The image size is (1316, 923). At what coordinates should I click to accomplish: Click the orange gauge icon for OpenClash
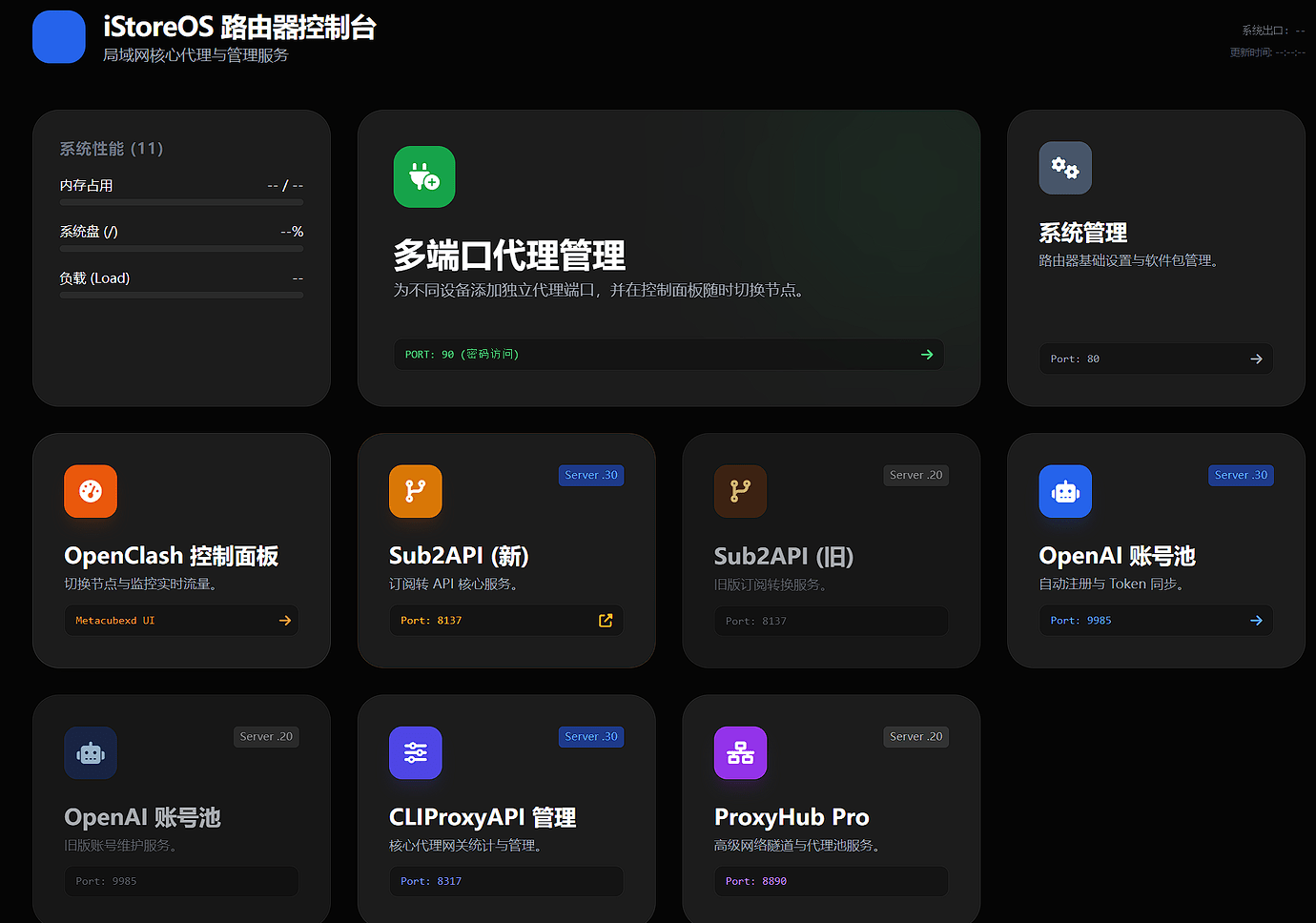pyautogui.click(x=91, y=491)
